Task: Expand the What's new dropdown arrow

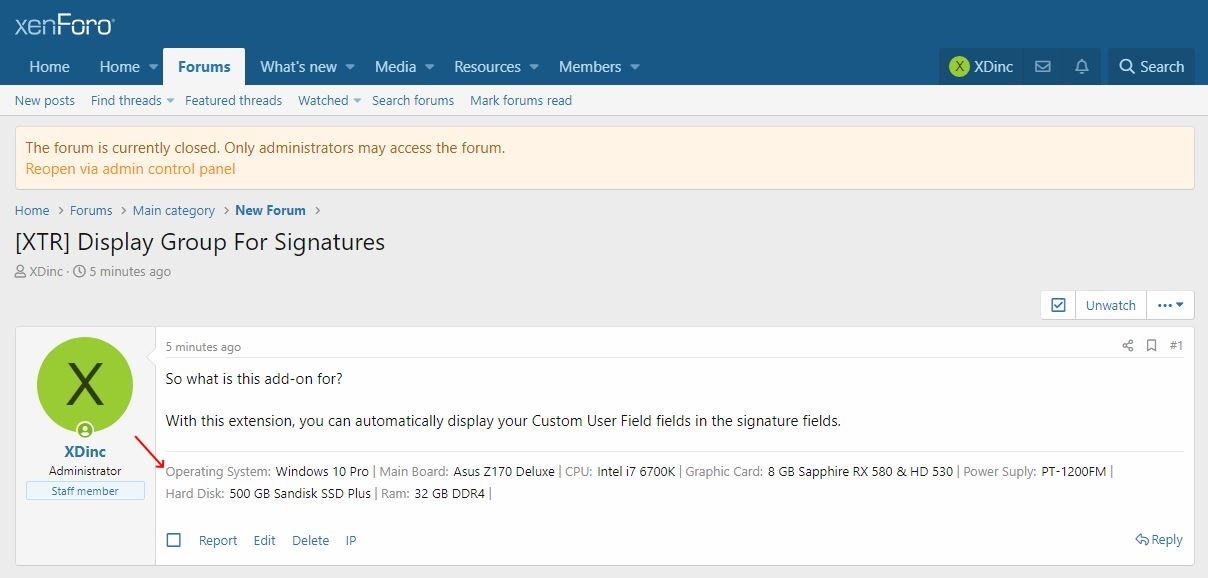Action: (x=351, y=67)
